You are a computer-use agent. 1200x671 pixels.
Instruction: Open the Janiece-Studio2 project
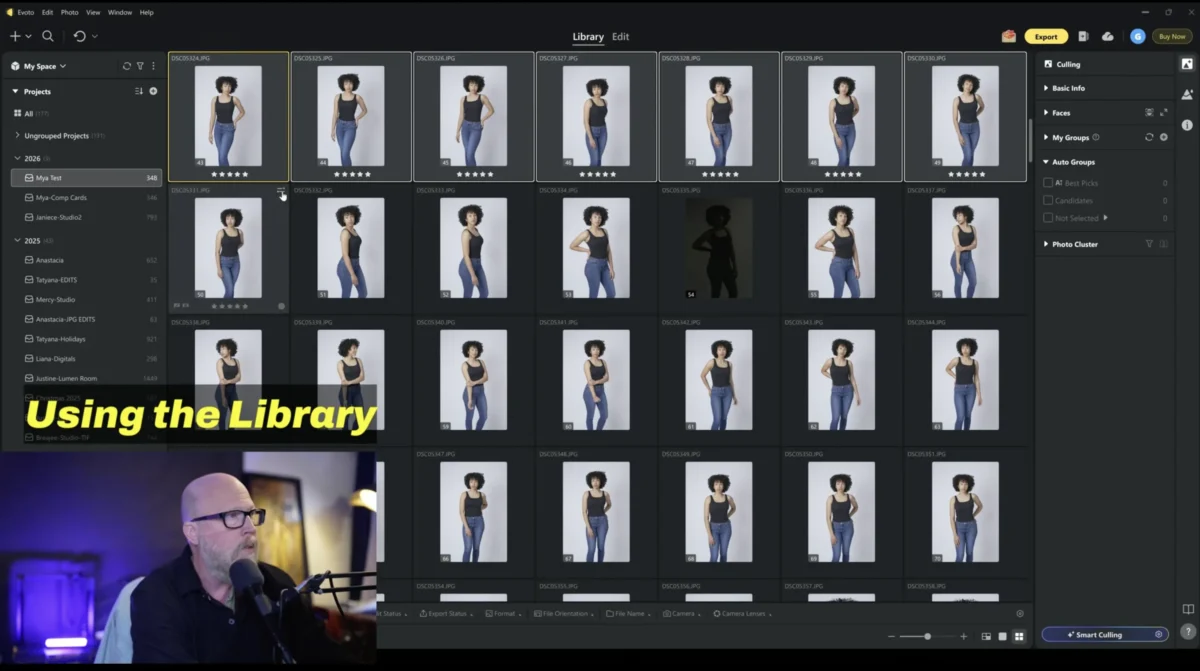(86, 217)
